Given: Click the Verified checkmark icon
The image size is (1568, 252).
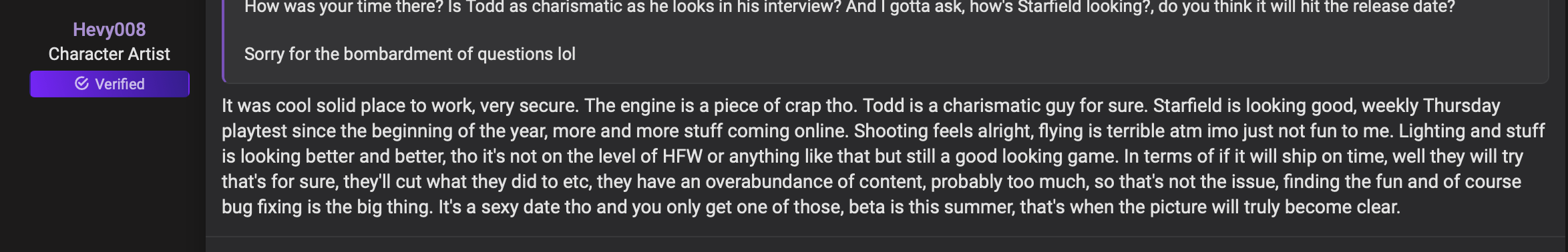Looking at the screenshot, I should pos(82,83).
